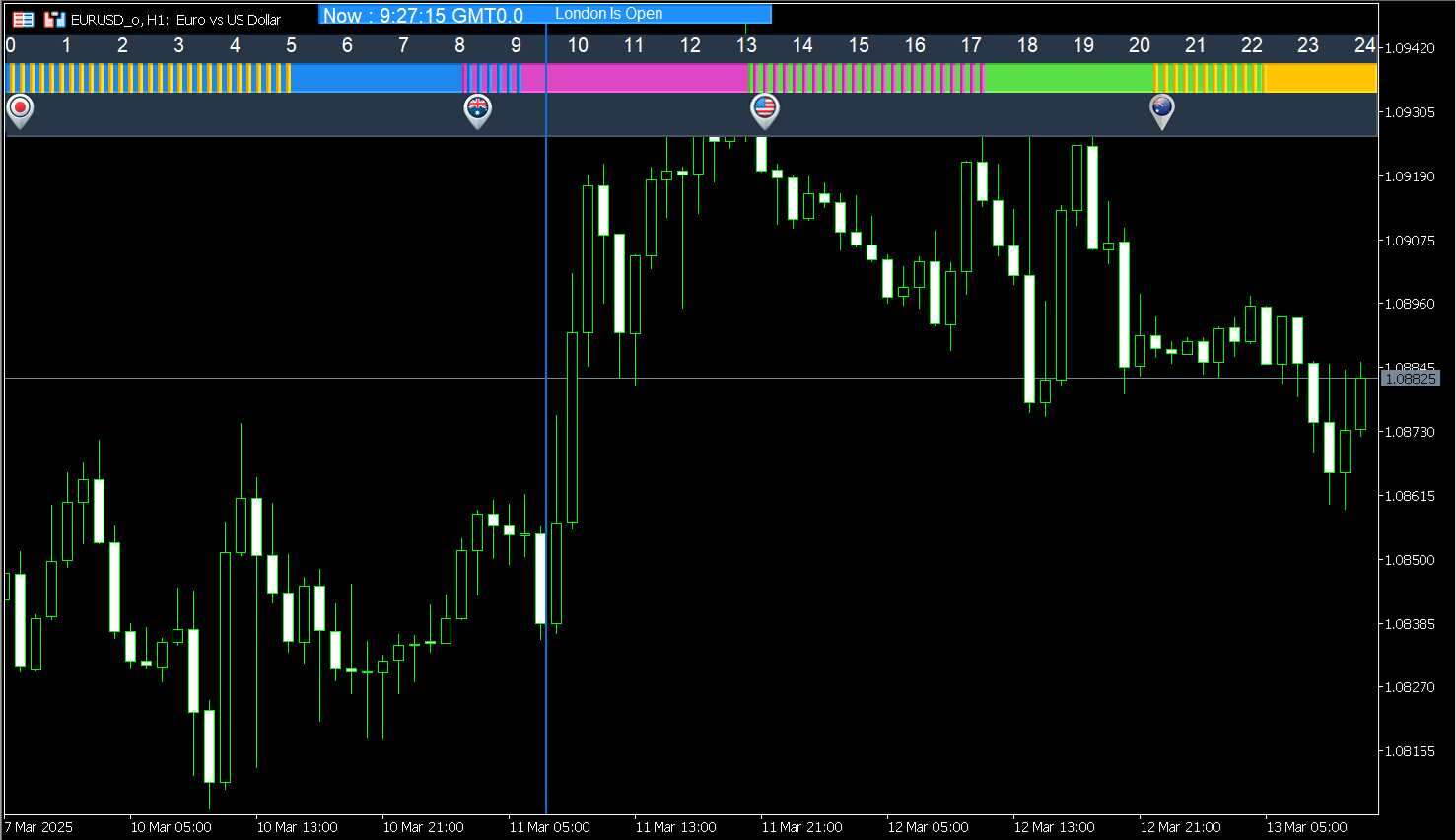Screen dimensions: 1456x840
Task: Click the 'Now : 9:27:15 GMT0.0' display
Action: (424, 14)
